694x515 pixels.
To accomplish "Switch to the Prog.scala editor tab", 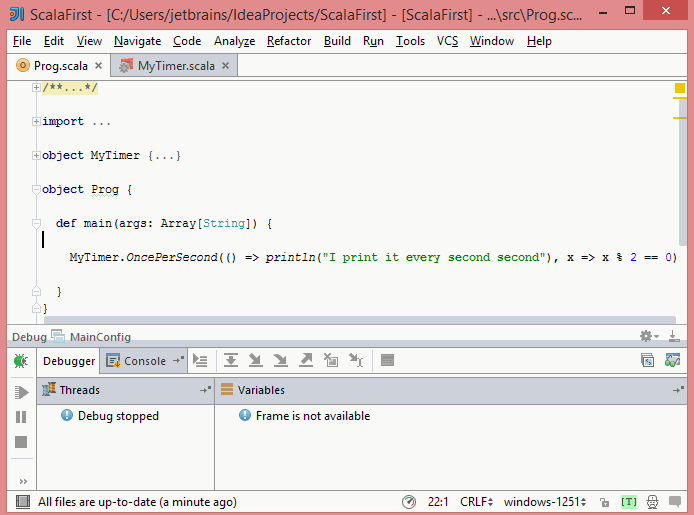I will 60,66.
